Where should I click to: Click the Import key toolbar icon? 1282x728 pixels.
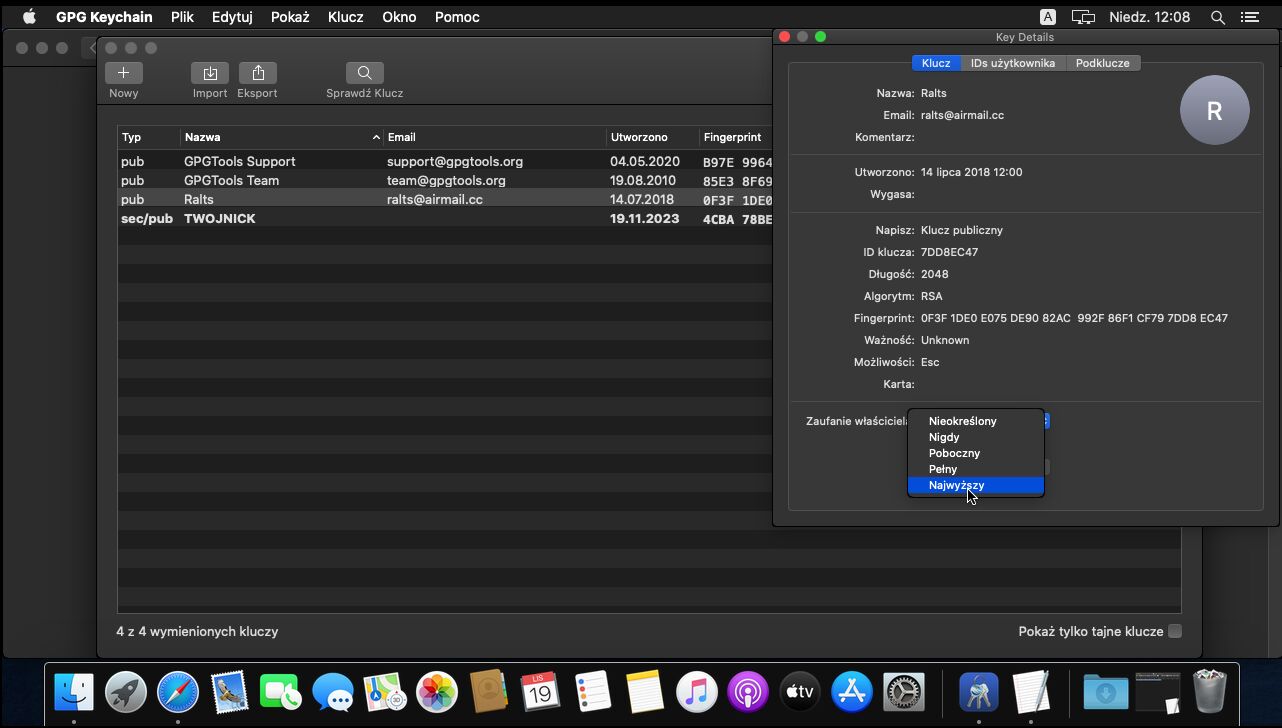tap(210, 73)
